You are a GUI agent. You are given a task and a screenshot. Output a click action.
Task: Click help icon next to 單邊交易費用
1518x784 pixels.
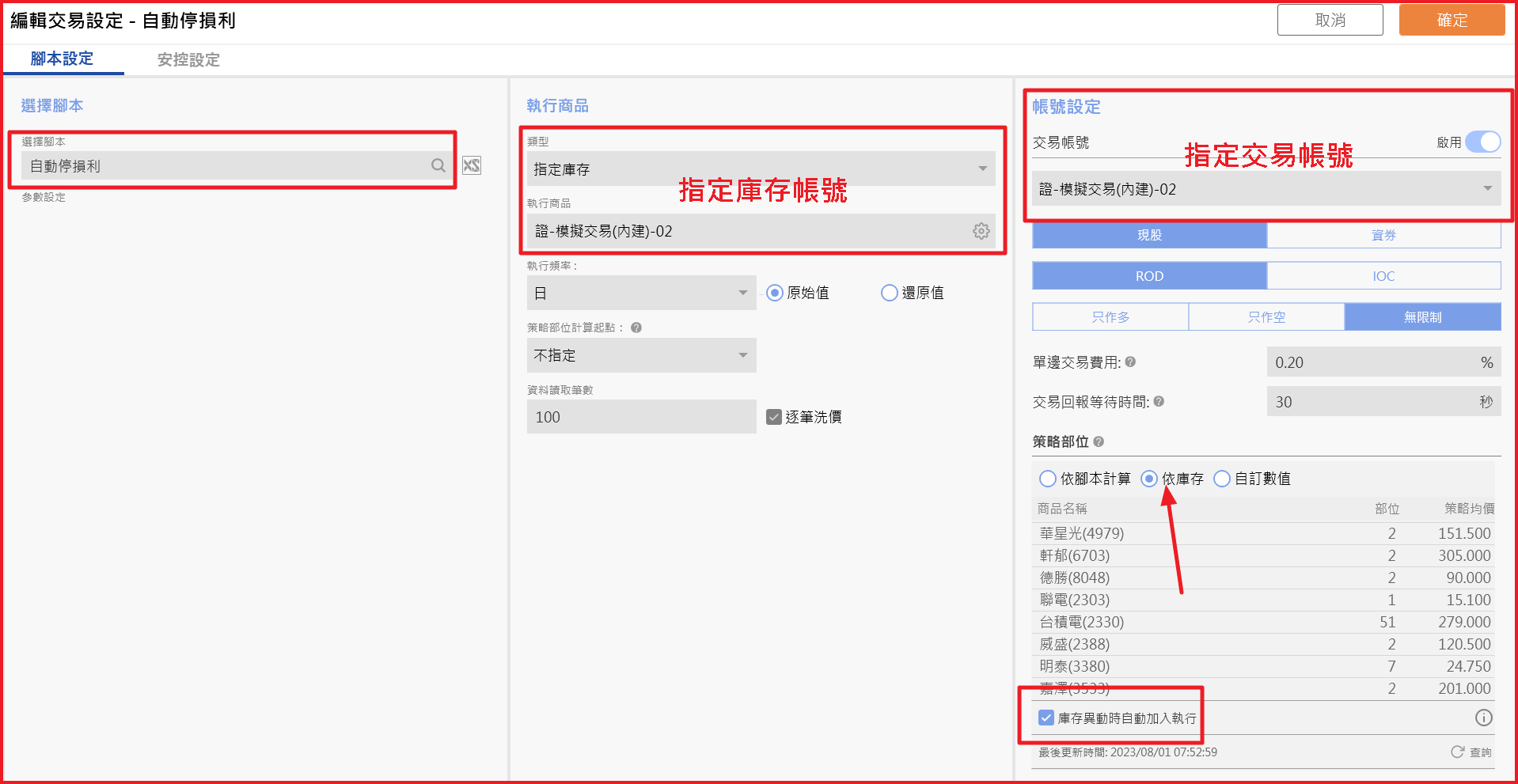click(1130, 362)
